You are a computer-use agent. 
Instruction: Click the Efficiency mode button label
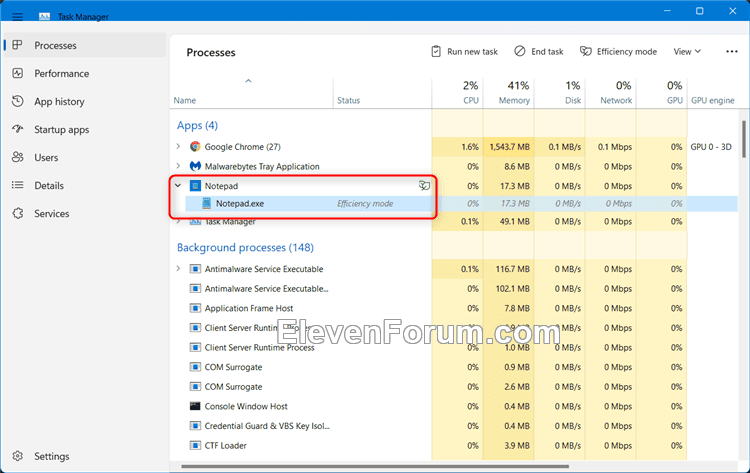(627, 51)
